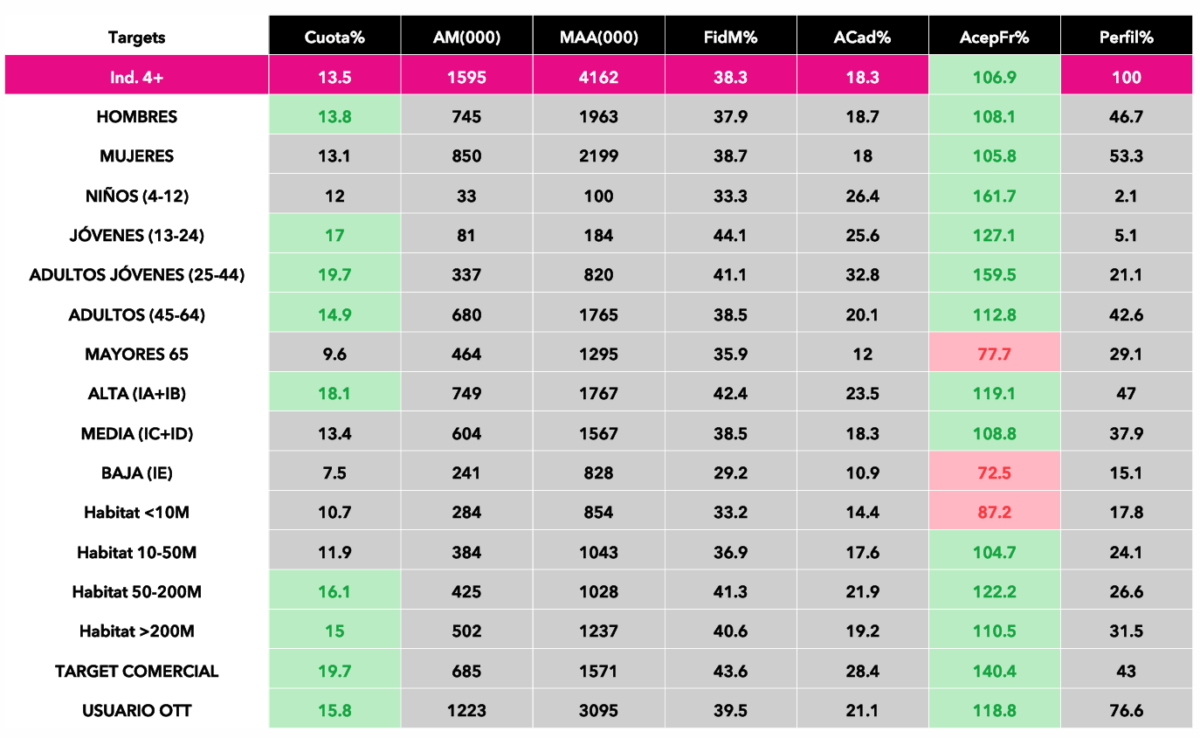Select the Habitat 50-200M row label

point(137,592)
